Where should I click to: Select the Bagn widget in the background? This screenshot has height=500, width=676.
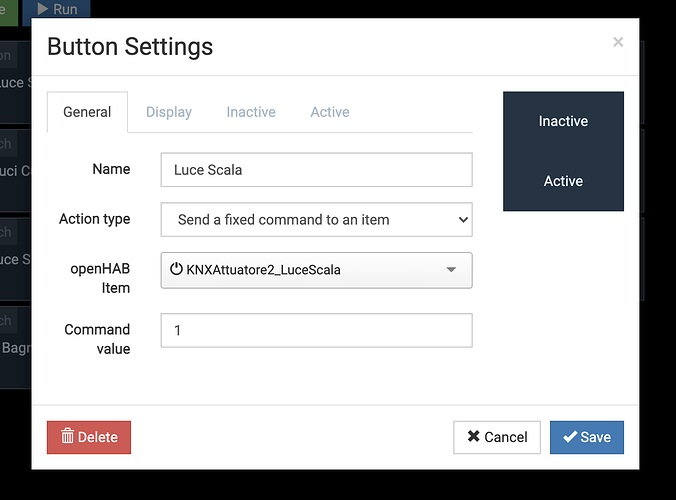pyautogui.click(x=15, y=350)
